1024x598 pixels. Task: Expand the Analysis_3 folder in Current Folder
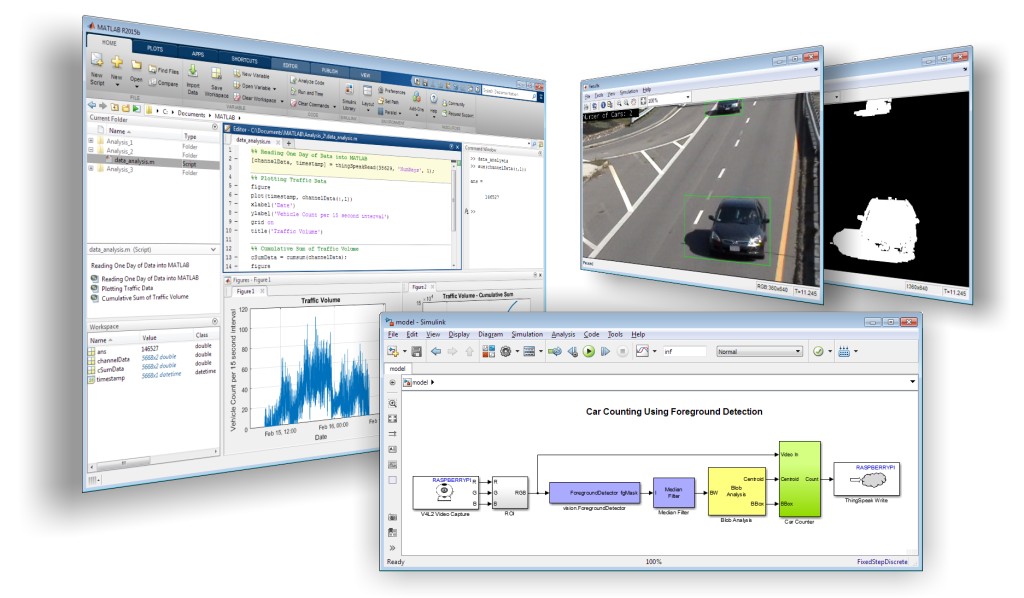[x=91, y=168]
